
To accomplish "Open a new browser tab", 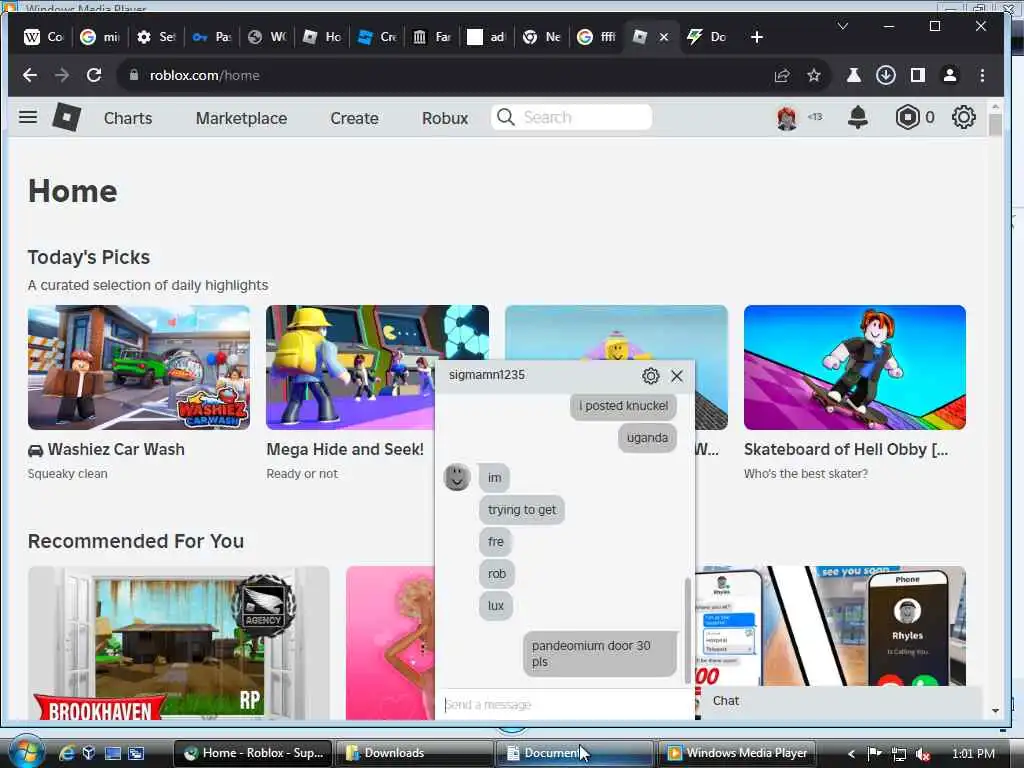I will coord(757,37).
